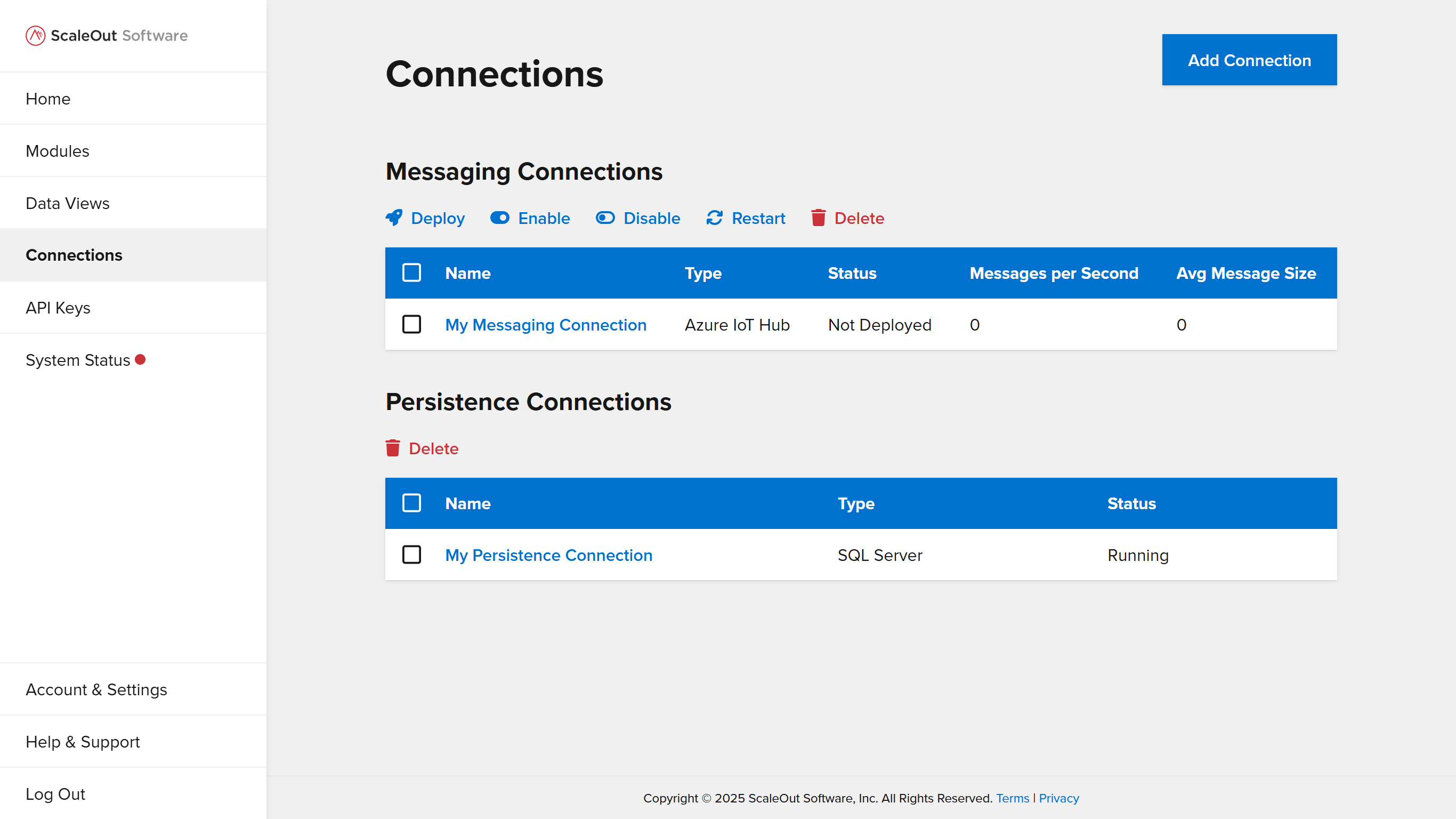1456x819 pixels.
Task: Click the Persistence Delete trash icon
Action: coord(393,448)
